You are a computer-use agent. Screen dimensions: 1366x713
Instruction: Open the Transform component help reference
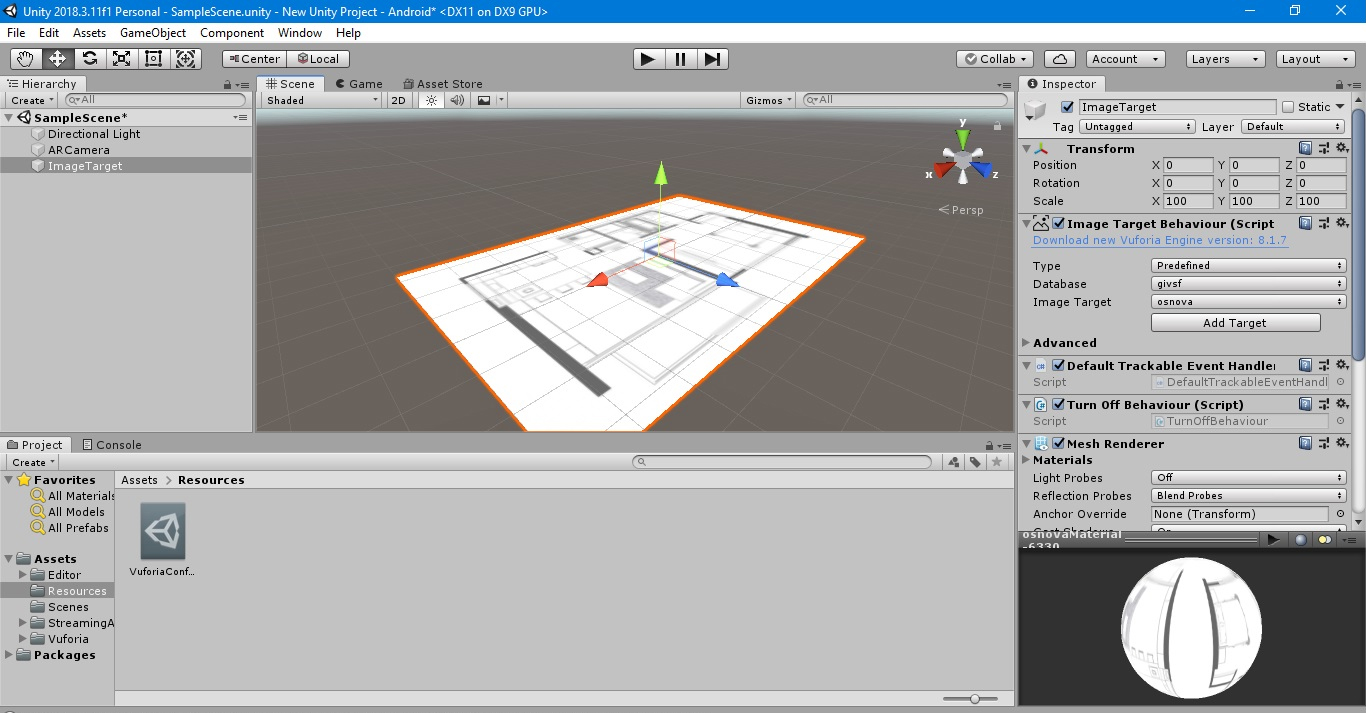(1305, 148)
